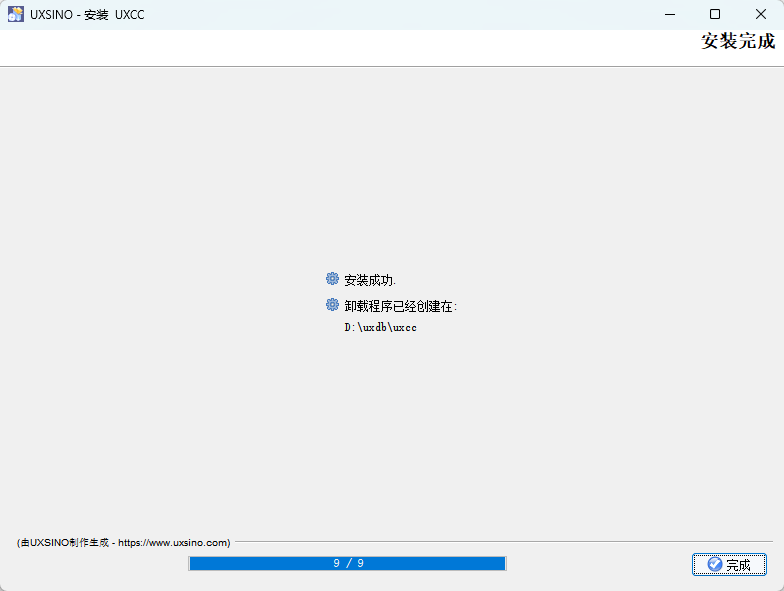
Task: Click the blue checkmark icon on 完成 button
Action: pos(714,564)
